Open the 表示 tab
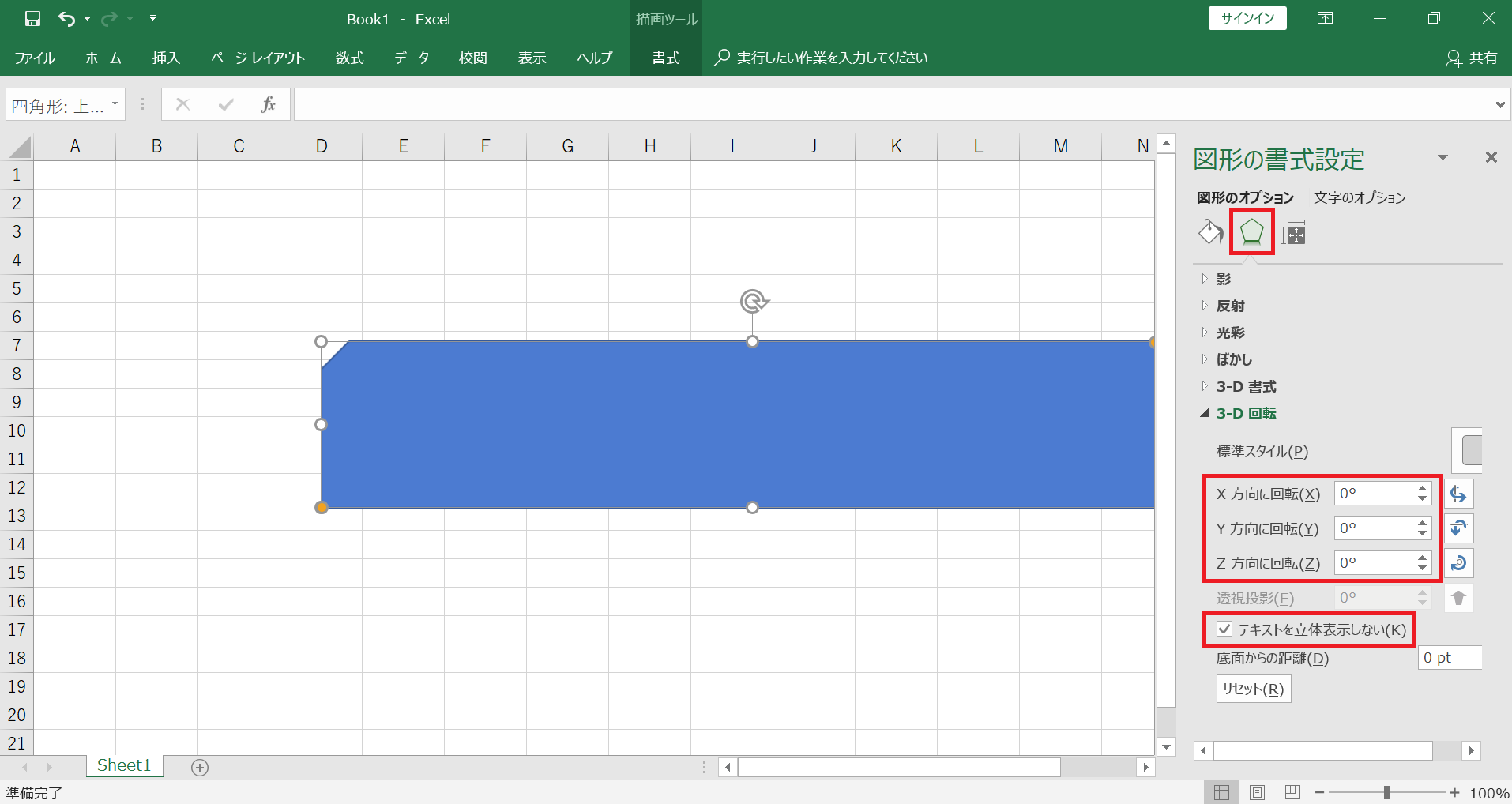This screenshot has width=1512, height=804. coord(532,58)
